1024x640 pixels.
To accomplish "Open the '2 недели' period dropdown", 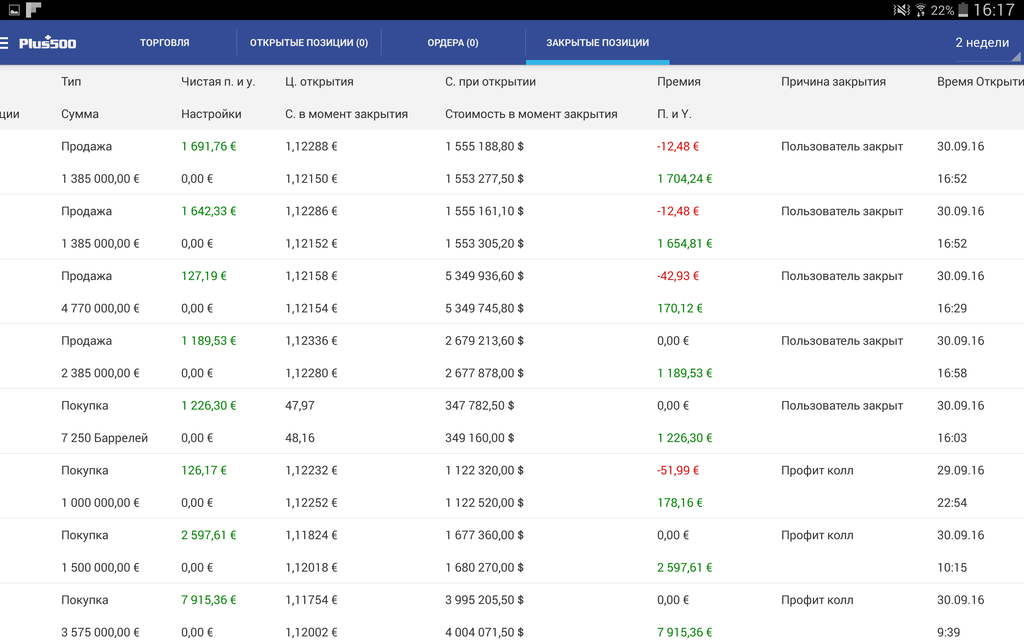I will pyautogui.click(x=982, y=43).
